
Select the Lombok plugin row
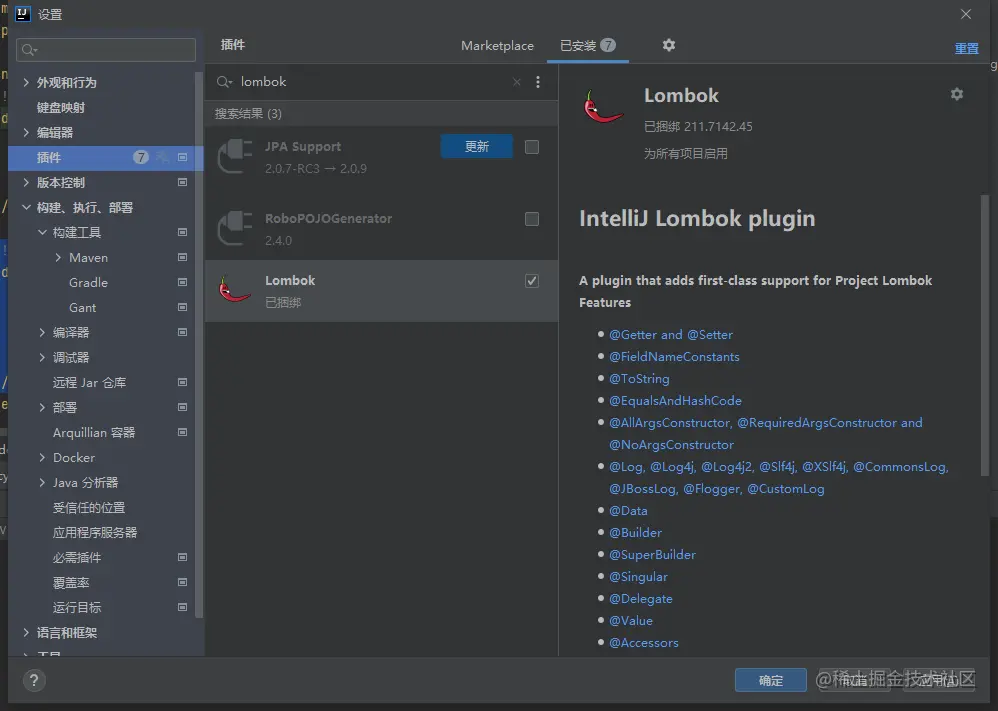(381, 290)
